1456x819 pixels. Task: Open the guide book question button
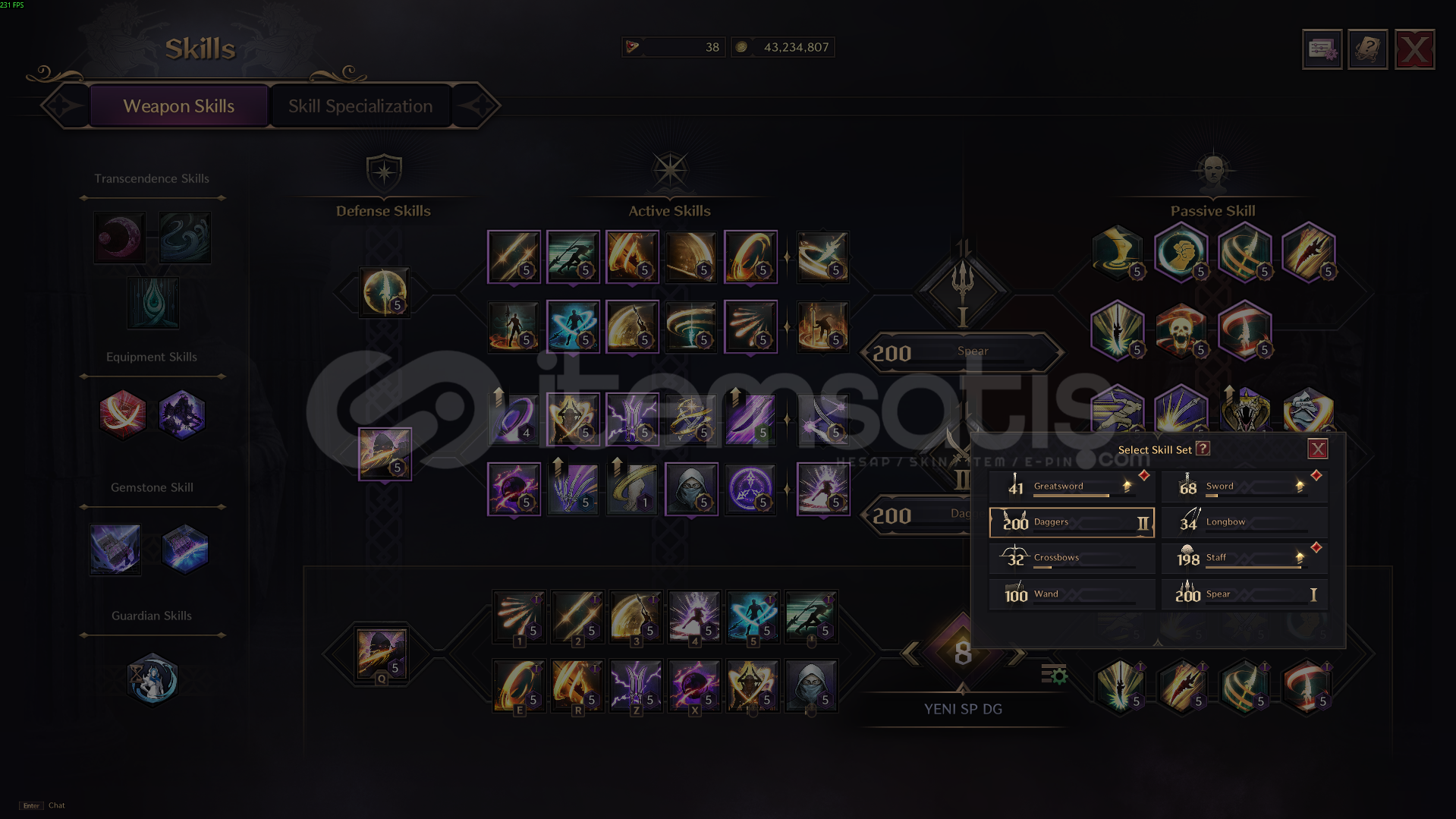pyautogui.click(x=1368, y=50)
